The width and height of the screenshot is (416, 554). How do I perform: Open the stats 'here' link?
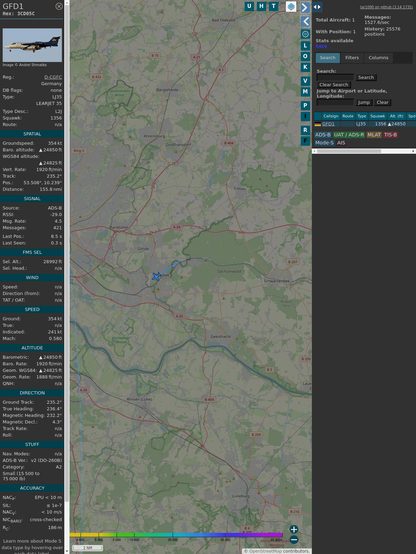point(321,46)
